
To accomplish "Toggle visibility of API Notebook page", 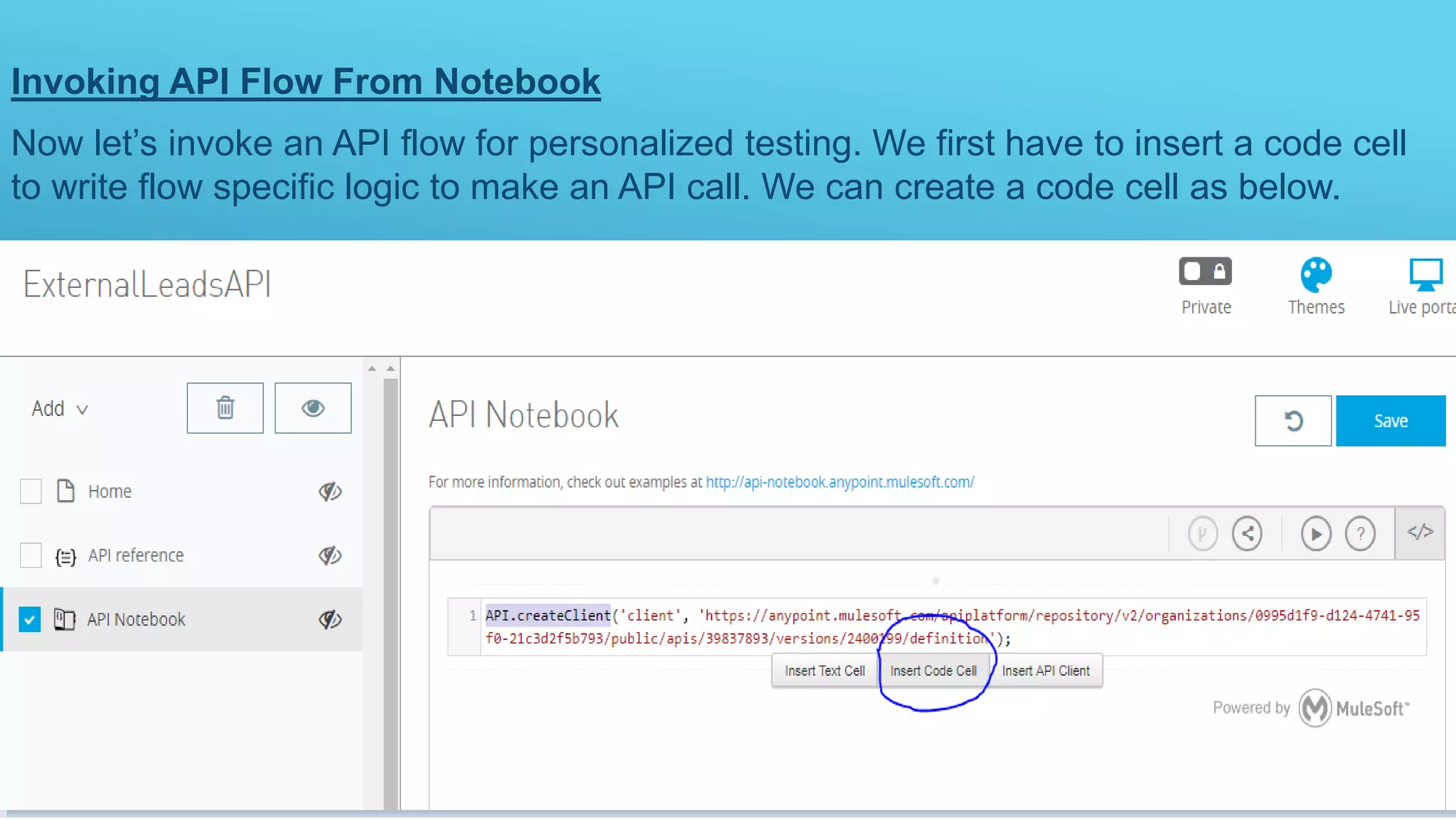I will 330,619.
